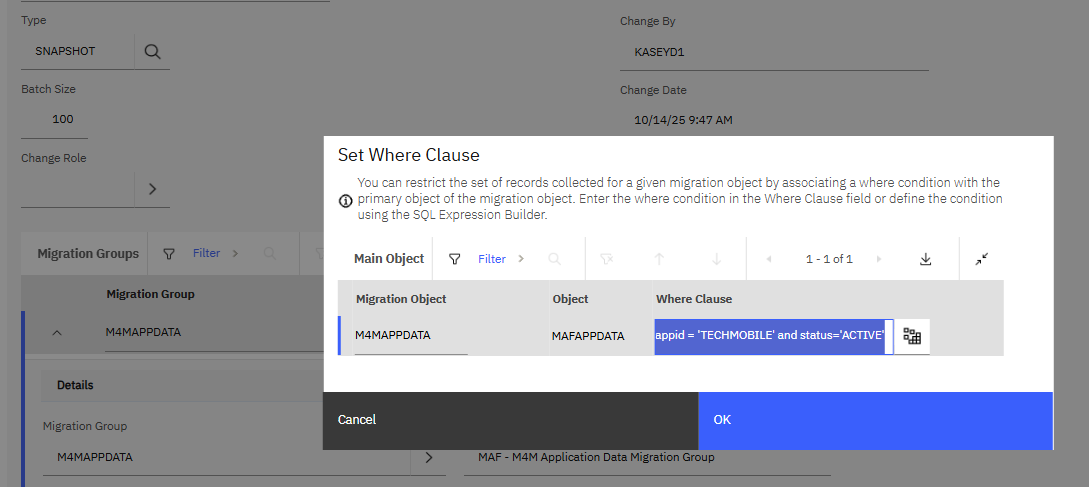Click the dialog's filter funnel icon

(455, 259)
